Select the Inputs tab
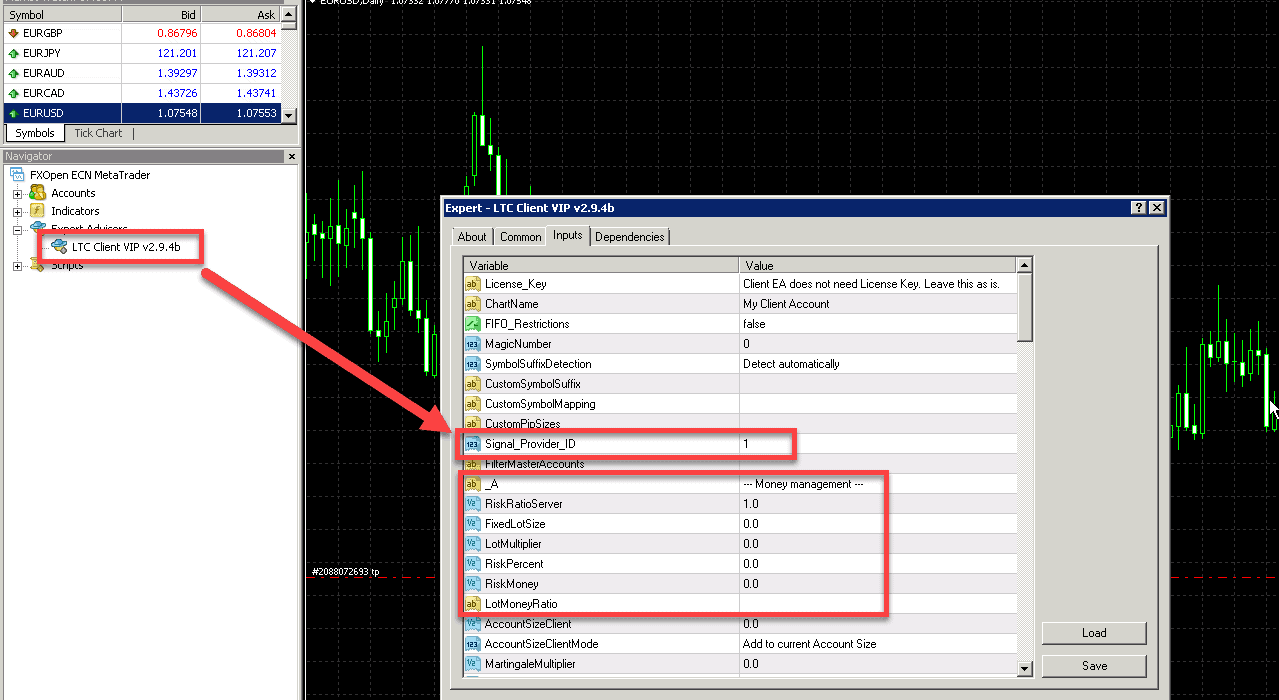Screen dimensions: 1279x700 pyautogui.click(x=568, y=235)
